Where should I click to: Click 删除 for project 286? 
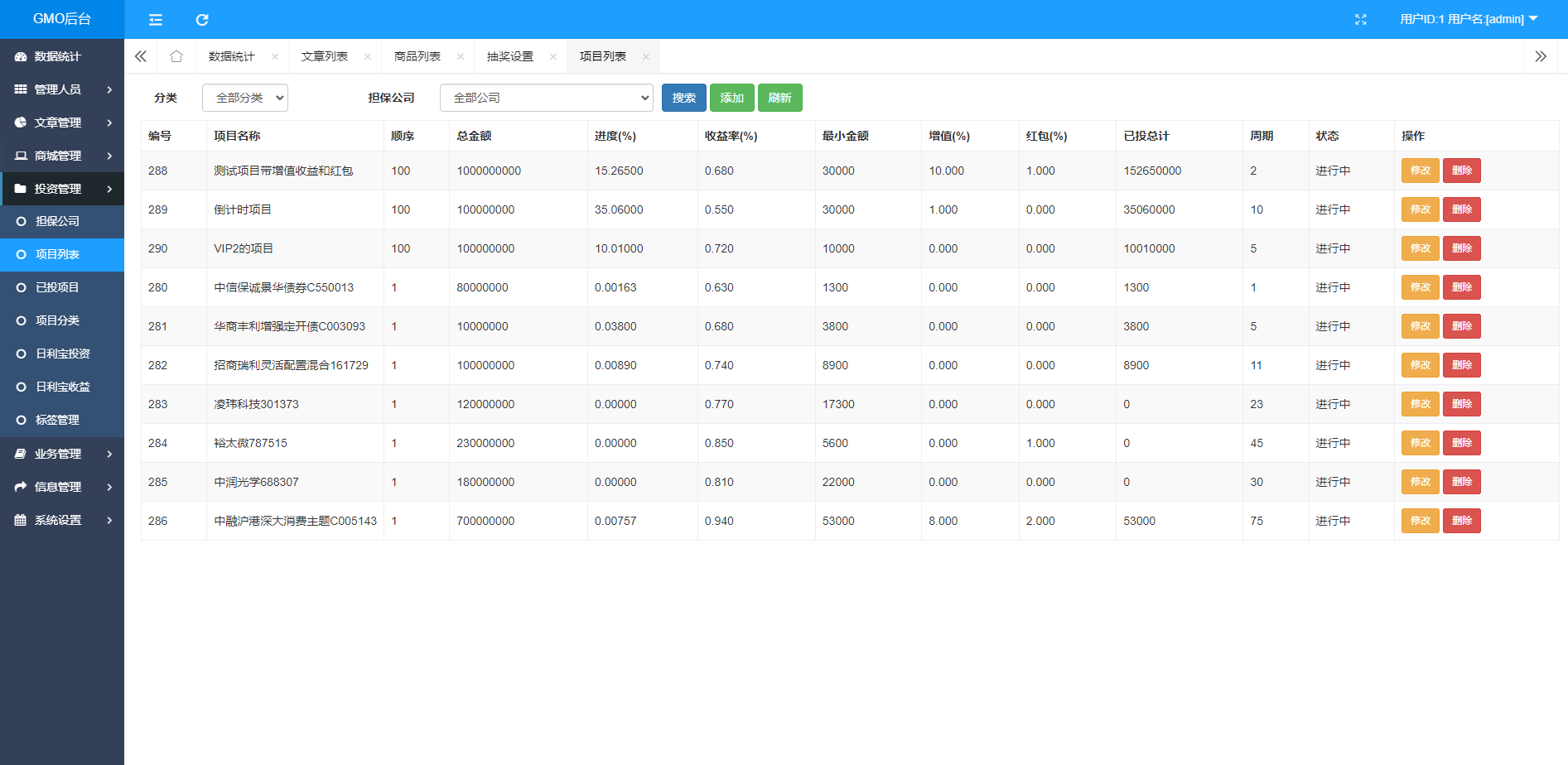[1461, 521]
